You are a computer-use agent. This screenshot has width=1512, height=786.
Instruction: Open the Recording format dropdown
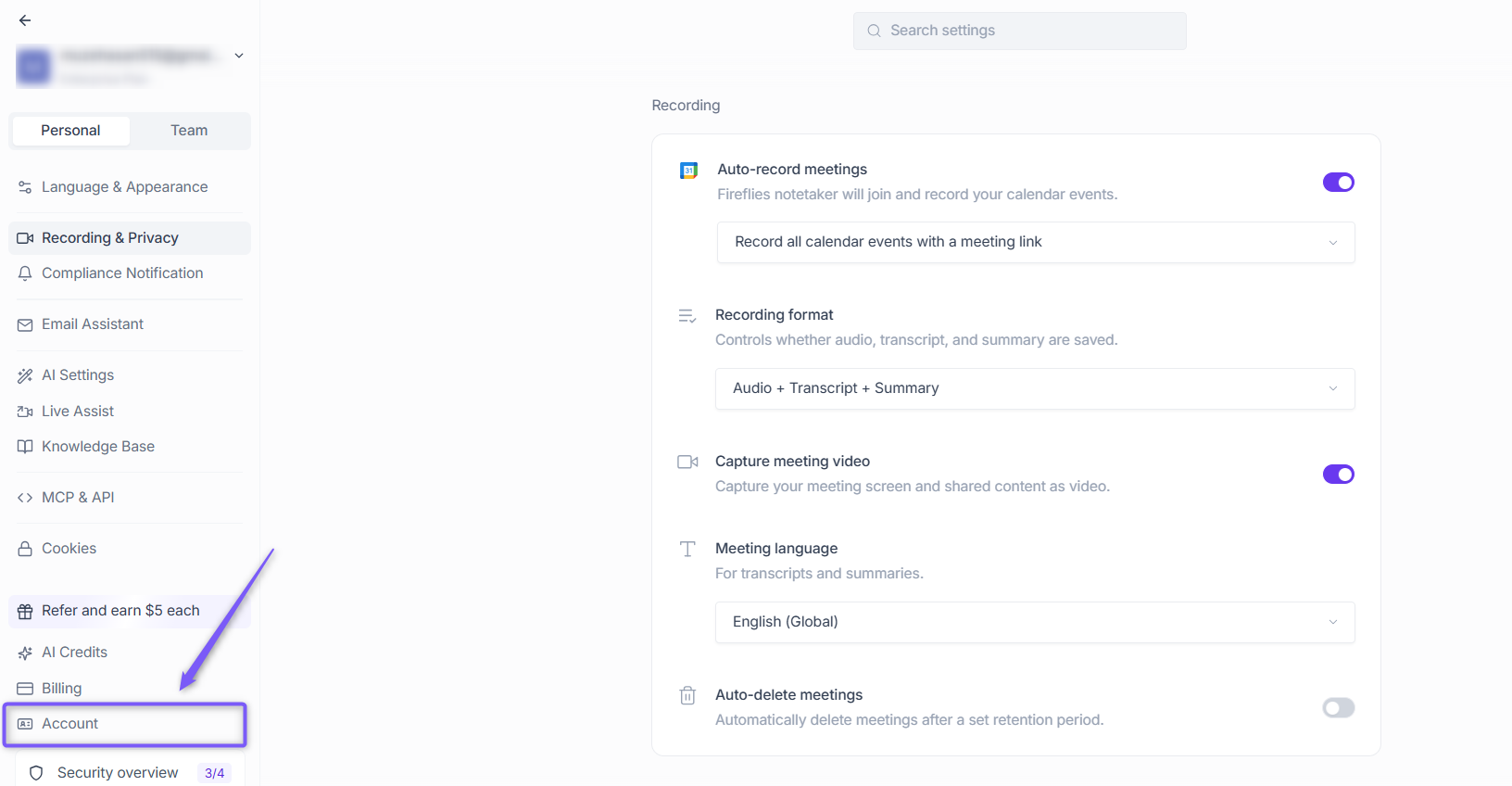click(x=1035, y=388)
